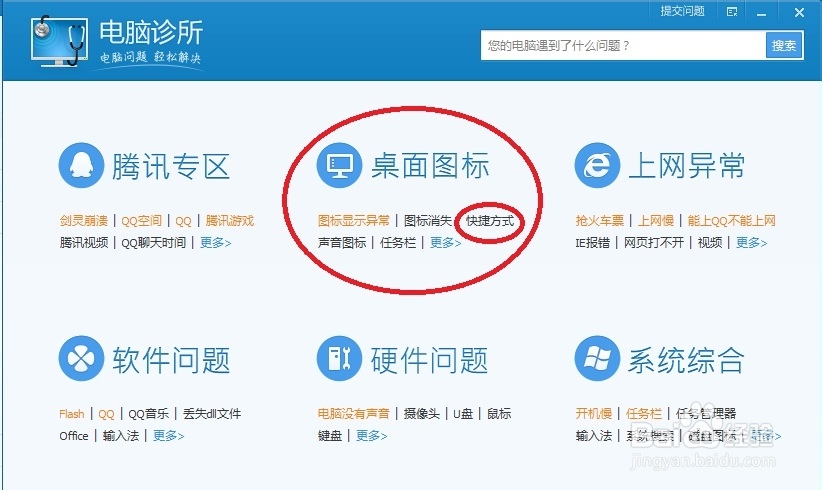The width and height of the screenshot is (822, 490).
Task: Select the 开机慢 link
Action: point(594,414)
